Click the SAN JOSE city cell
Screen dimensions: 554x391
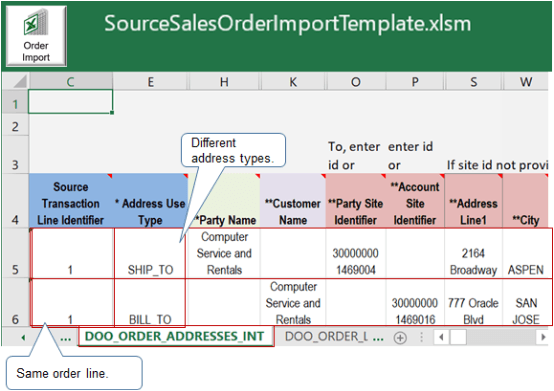click(x=526, y=303)
